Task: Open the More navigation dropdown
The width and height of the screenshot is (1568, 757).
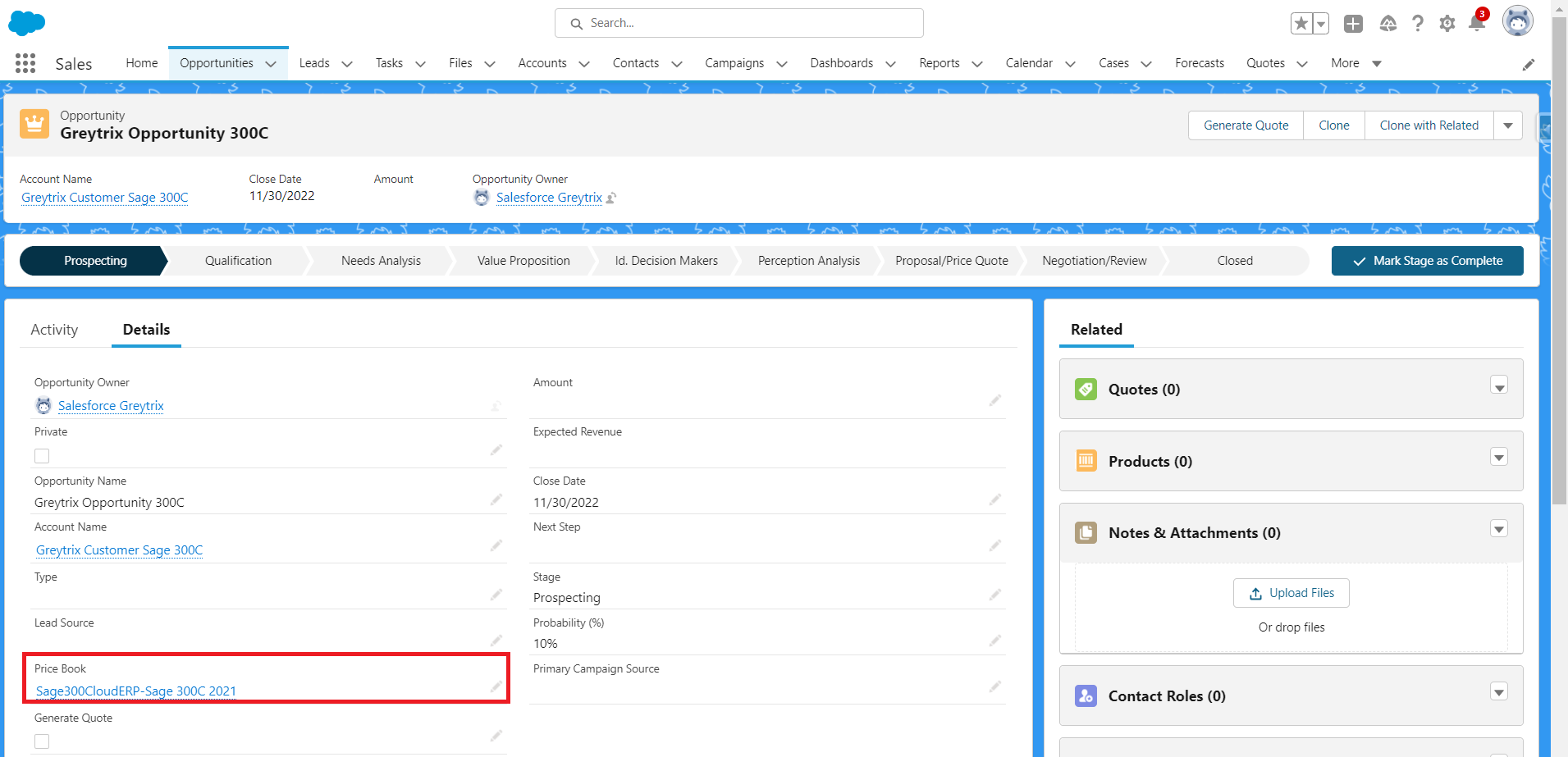Action: click(1356, 63)
